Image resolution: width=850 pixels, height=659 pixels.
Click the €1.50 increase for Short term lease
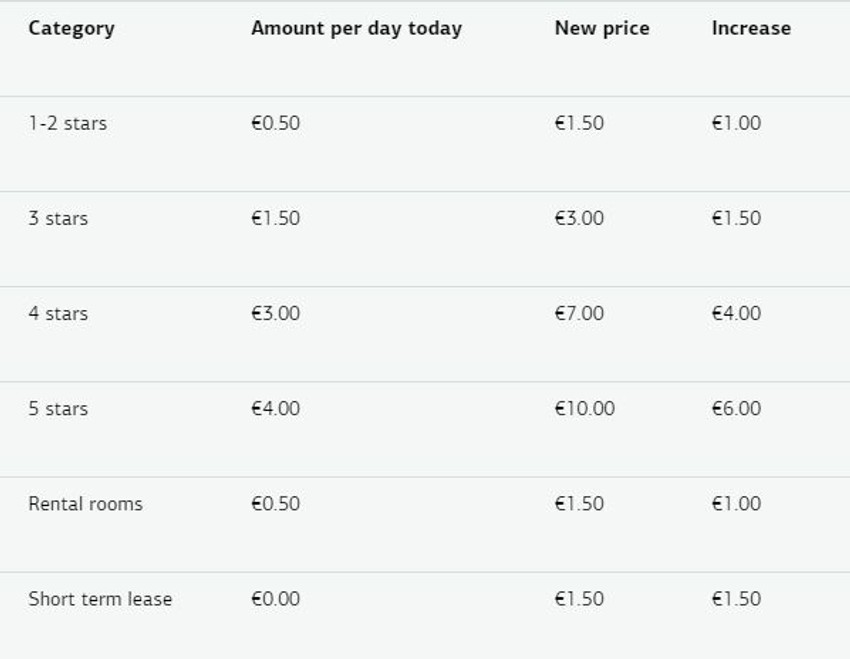[x=736, y=599]
